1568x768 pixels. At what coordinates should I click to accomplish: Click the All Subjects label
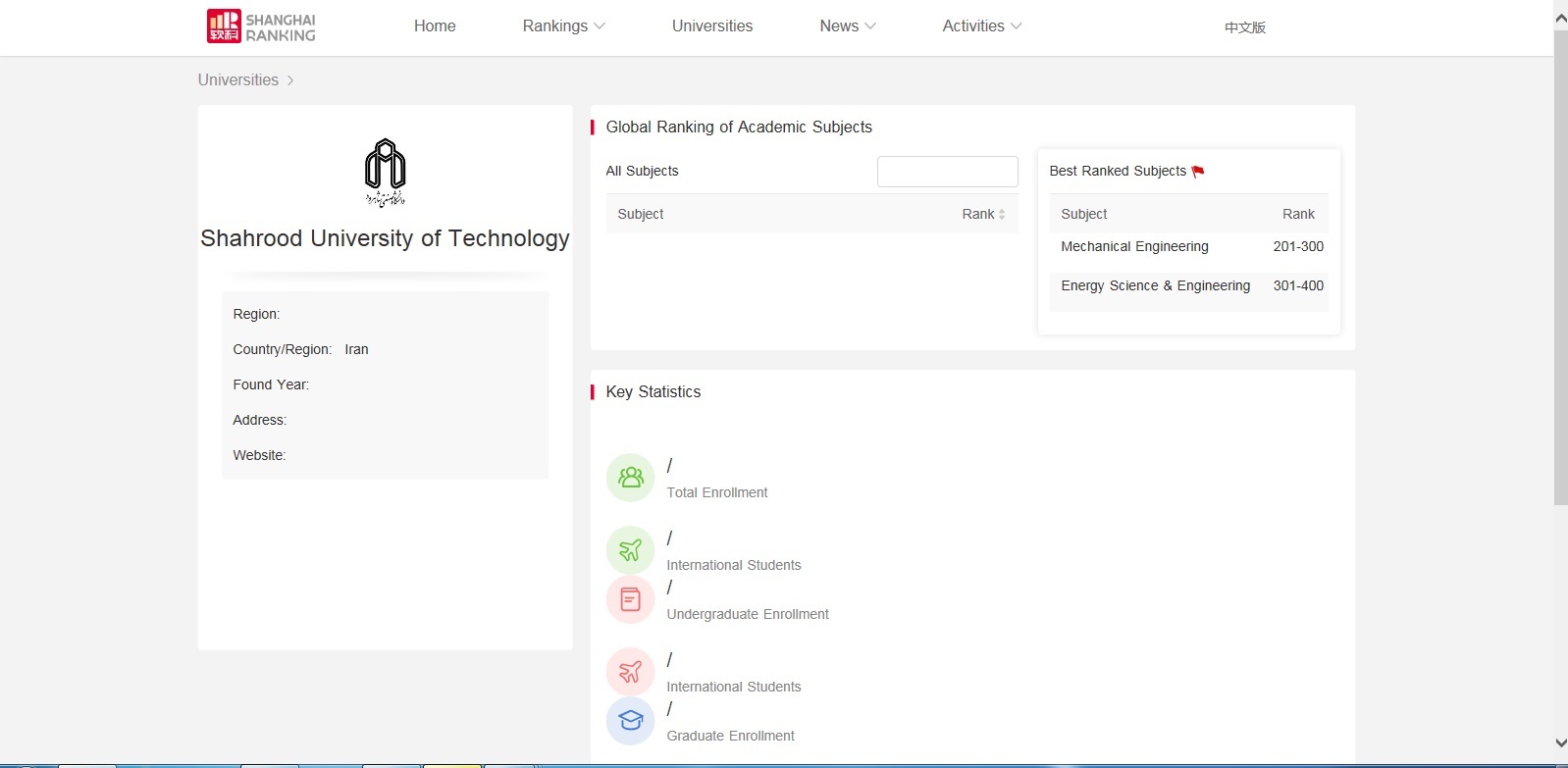642,172
